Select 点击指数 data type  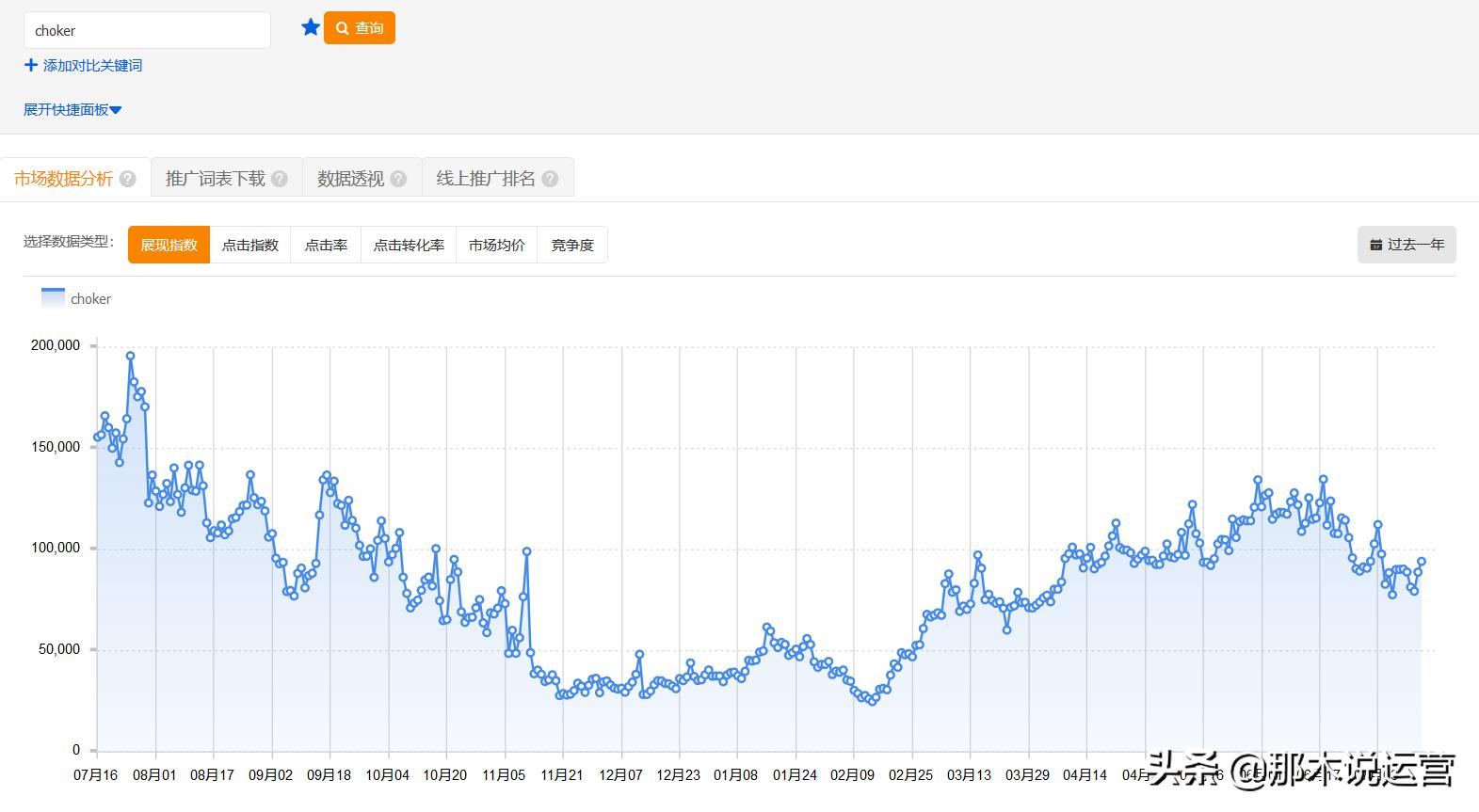(249, 245)
